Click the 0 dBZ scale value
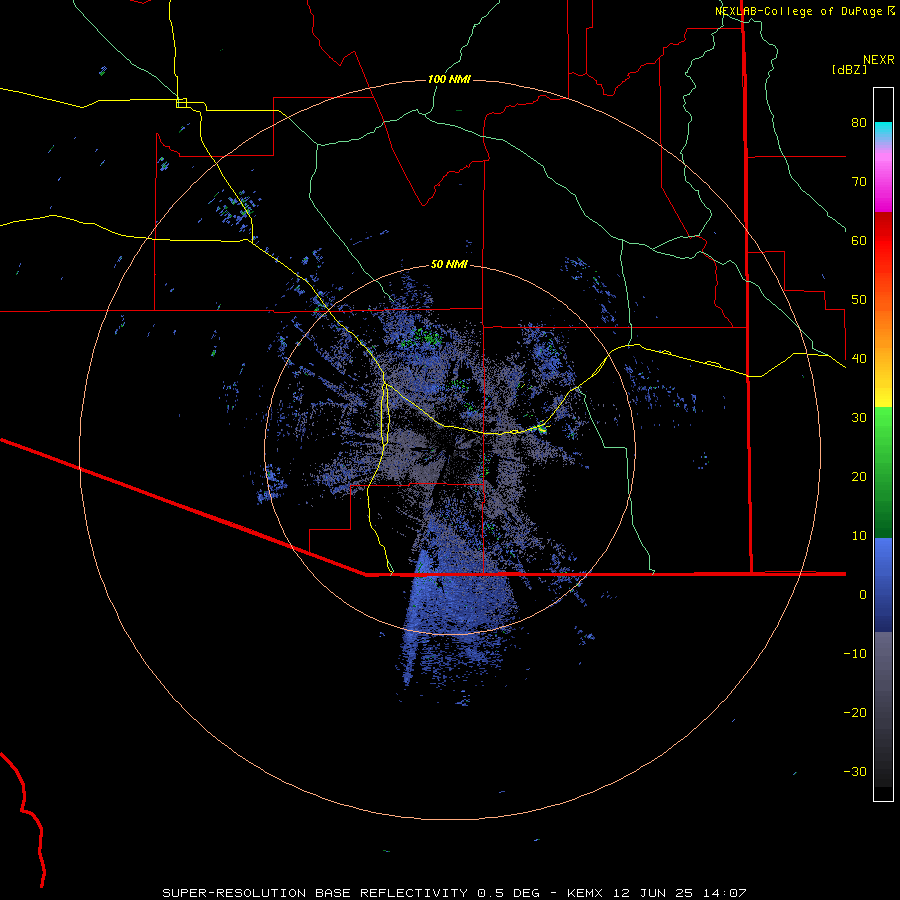The image size is (900, 900). point(863,595)
